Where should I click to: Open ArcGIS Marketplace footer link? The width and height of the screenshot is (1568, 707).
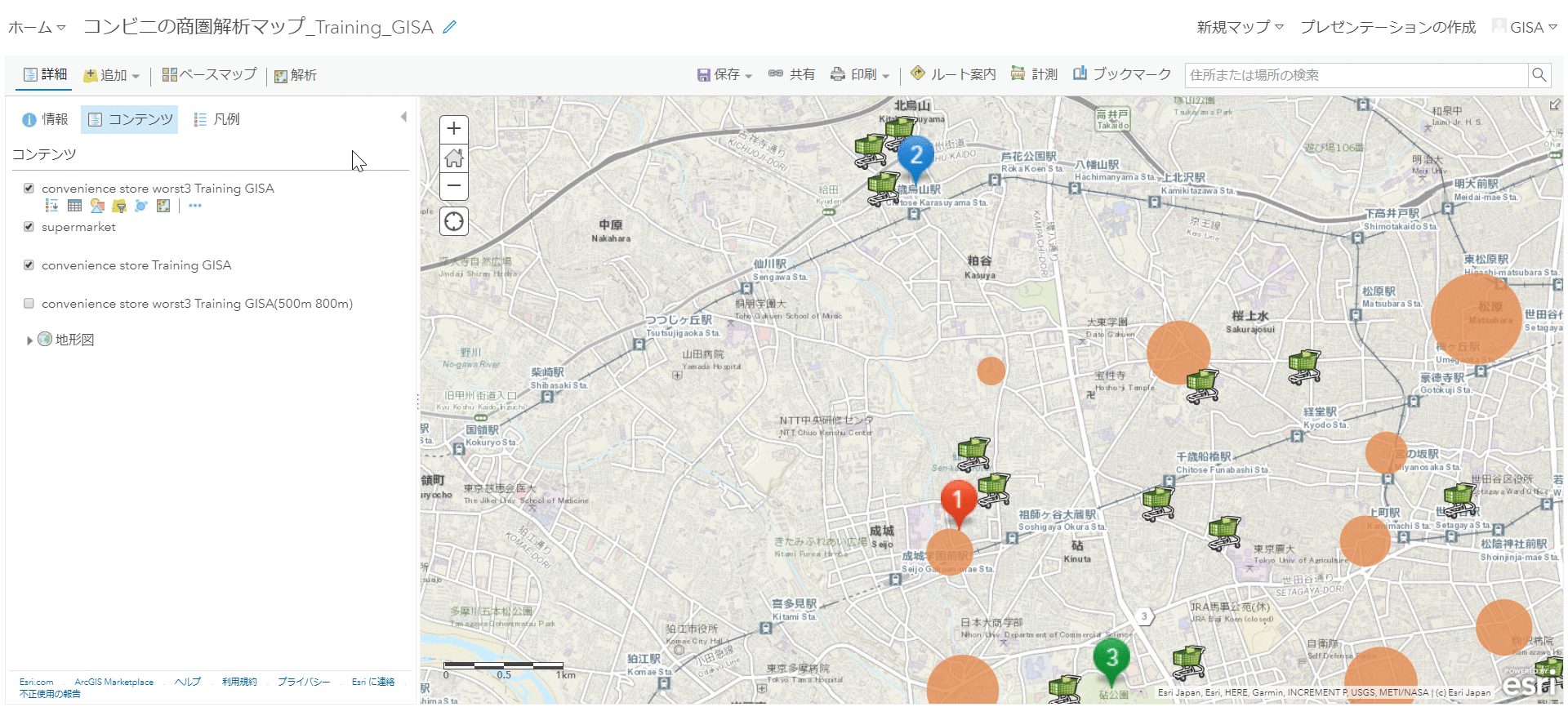(114, 682)
